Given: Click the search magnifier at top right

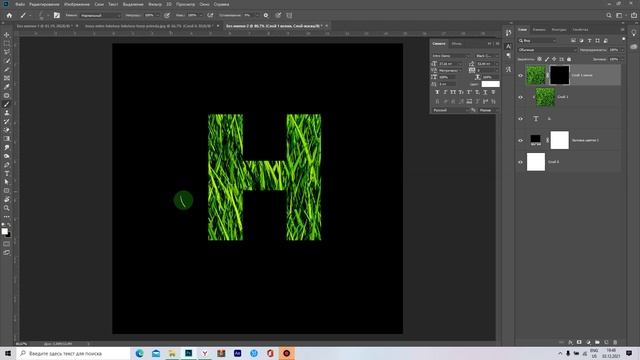Looking at the screenshot, I should [609, 16].
